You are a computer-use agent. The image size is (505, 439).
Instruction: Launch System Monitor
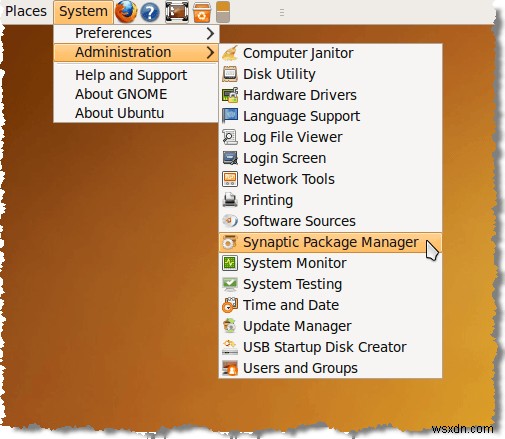[330, 263]
